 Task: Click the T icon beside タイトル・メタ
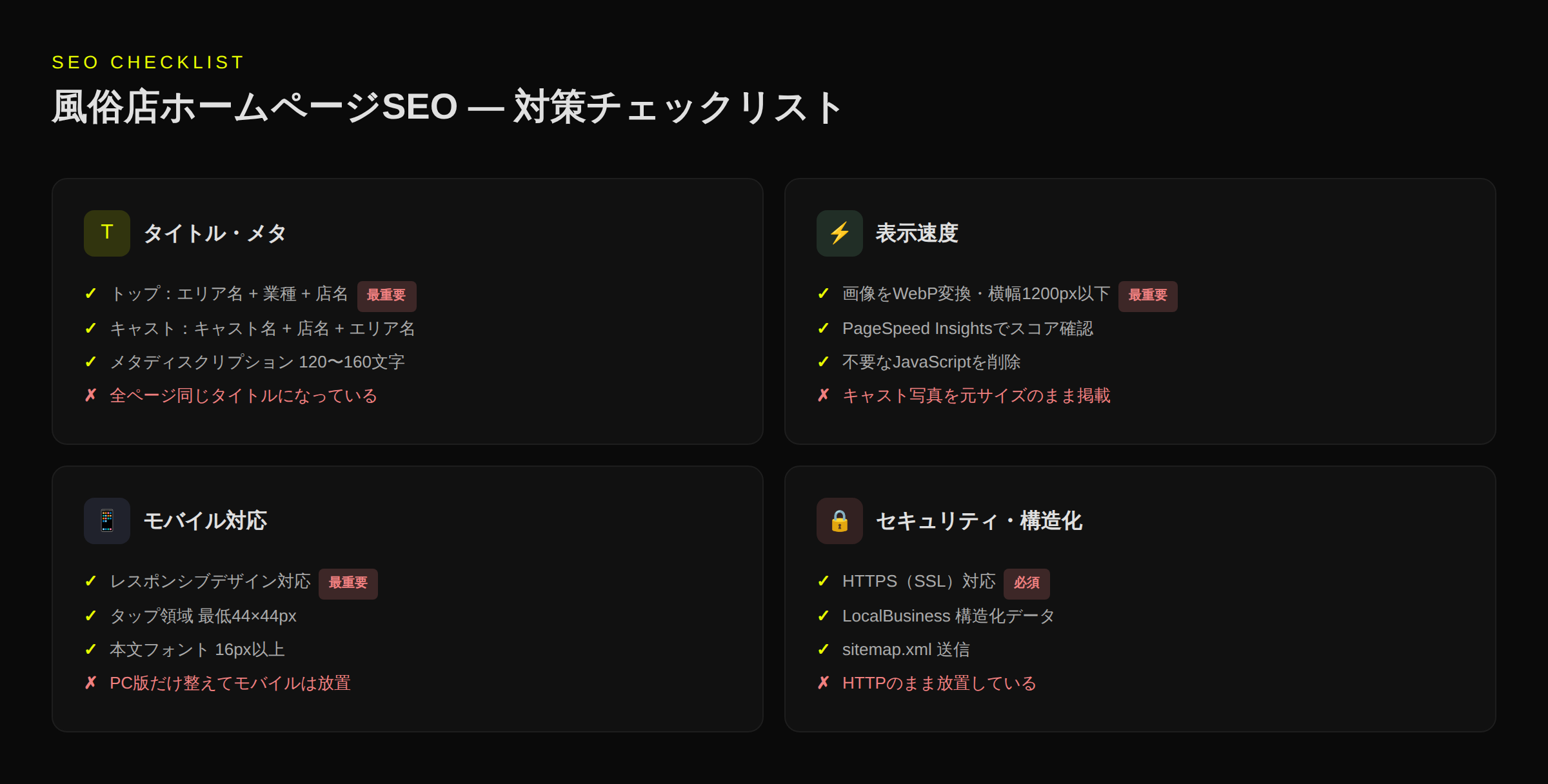click(x=106, y=233)
